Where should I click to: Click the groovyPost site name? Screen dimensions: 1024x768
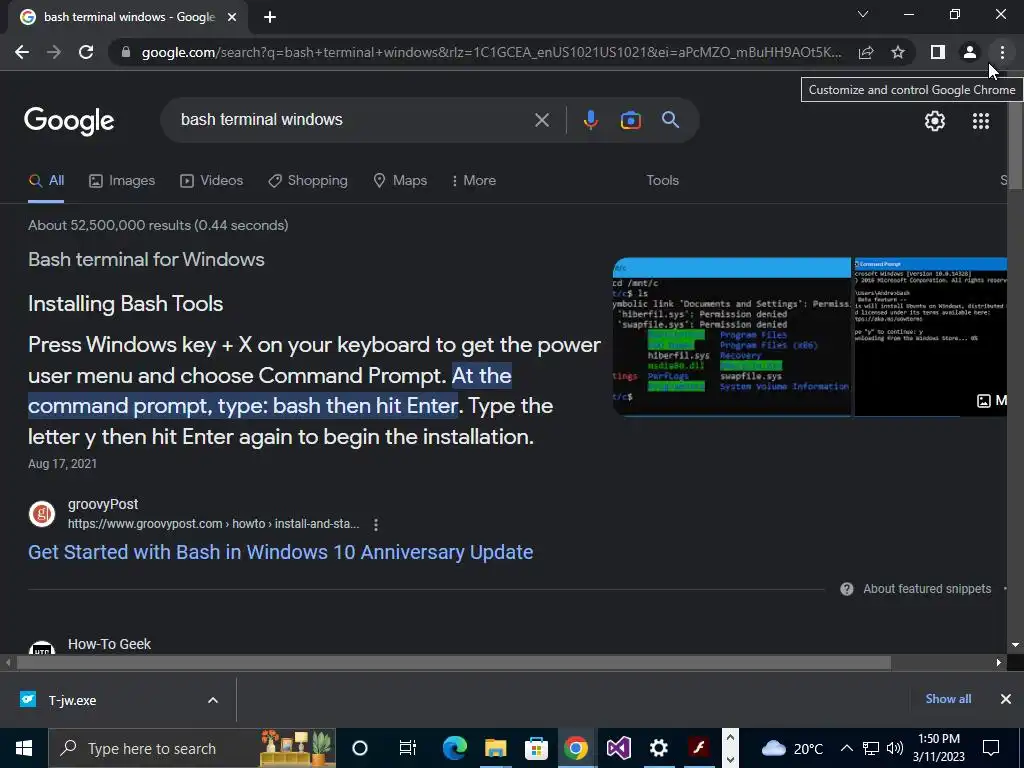point(103,504)
